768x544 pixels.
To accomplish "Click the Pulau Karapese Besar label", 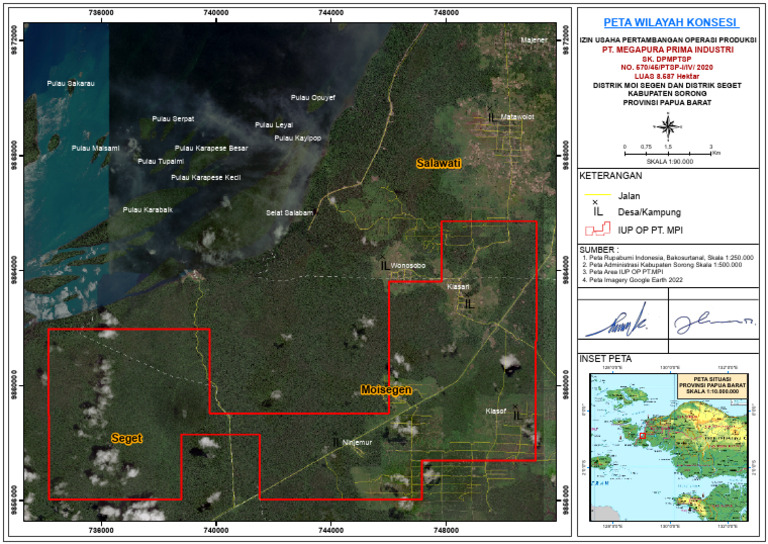I will click(211, 148).
